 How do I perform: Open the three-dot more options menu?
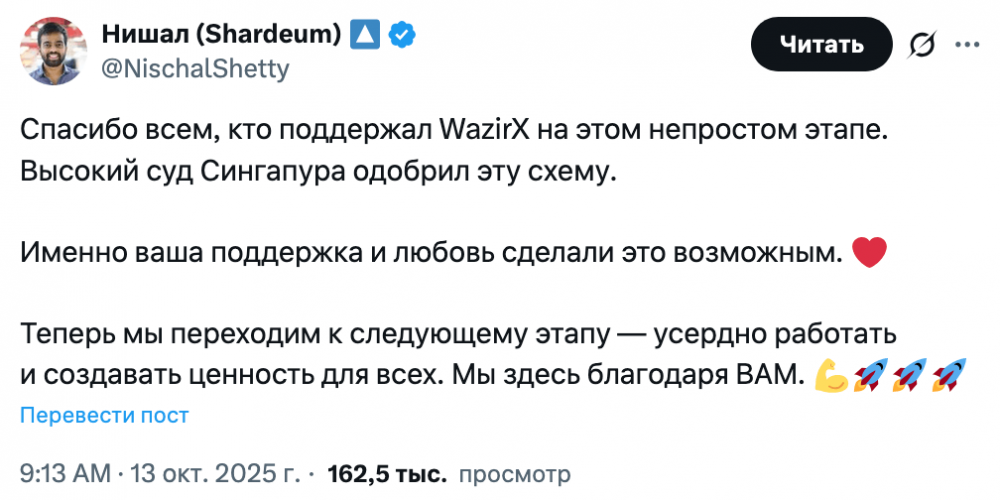(968, 45)
